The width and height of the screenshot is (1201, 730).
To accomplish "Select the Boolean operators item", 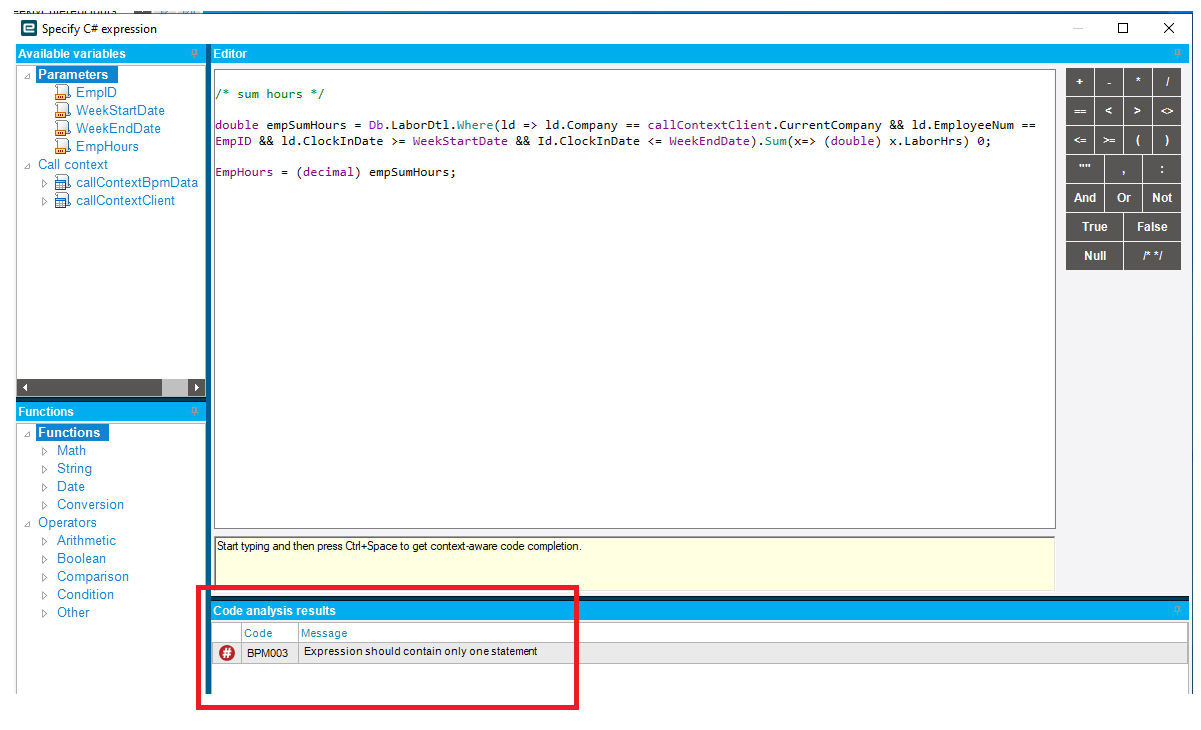I will [81, 558].
